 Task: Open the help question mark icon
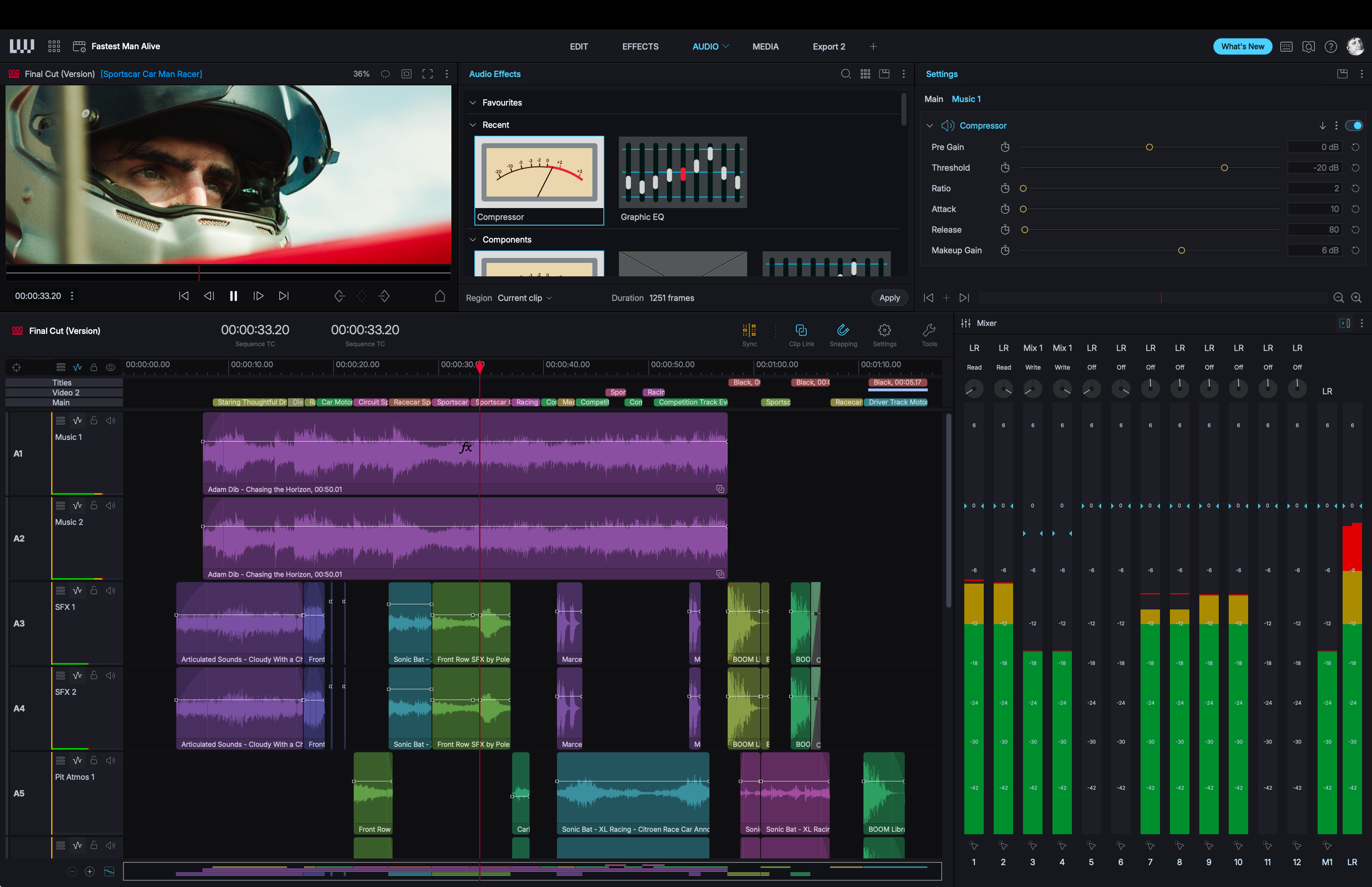pyautogui.click(x=1331, y=47)
